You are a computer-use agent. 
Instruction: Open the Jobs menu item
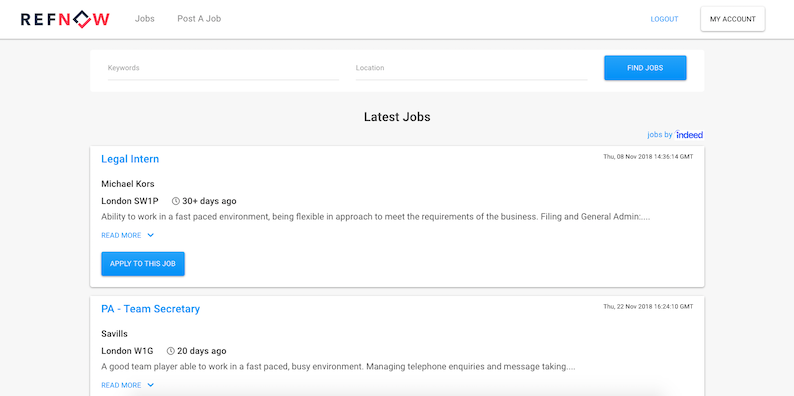click(145, 19)
